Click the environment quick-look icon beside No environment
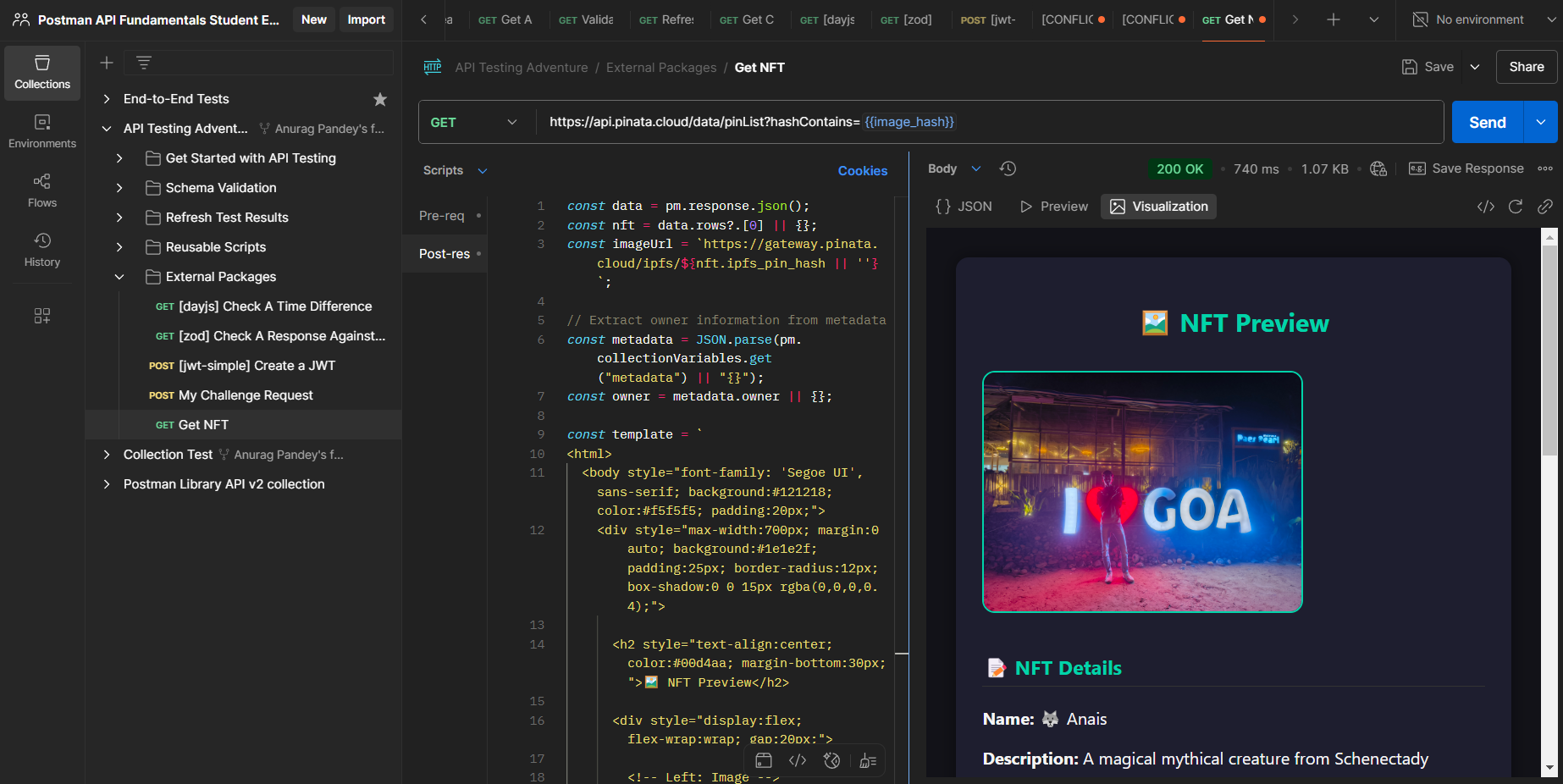Viewport: 1563px width, 784px height. [x=1420, y=19]
